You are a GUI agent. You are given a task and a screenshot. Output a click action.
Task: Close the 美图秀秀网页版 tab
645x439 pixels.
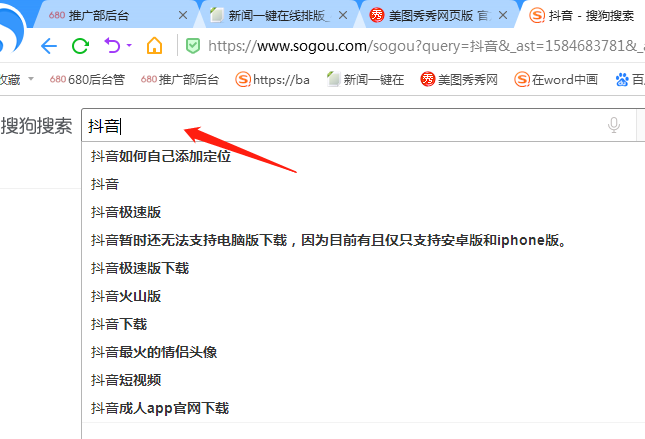click(x=503, y=16)
